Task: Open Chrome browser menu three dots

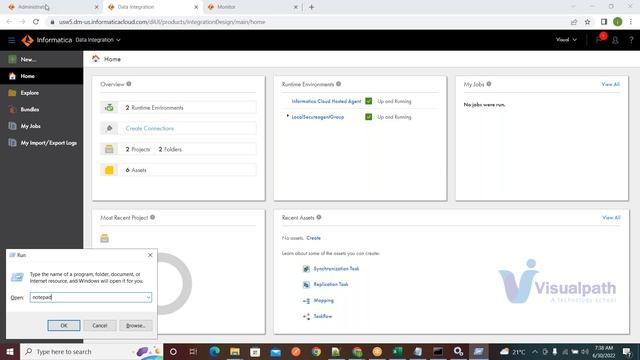Action: (x=631, y=22)
